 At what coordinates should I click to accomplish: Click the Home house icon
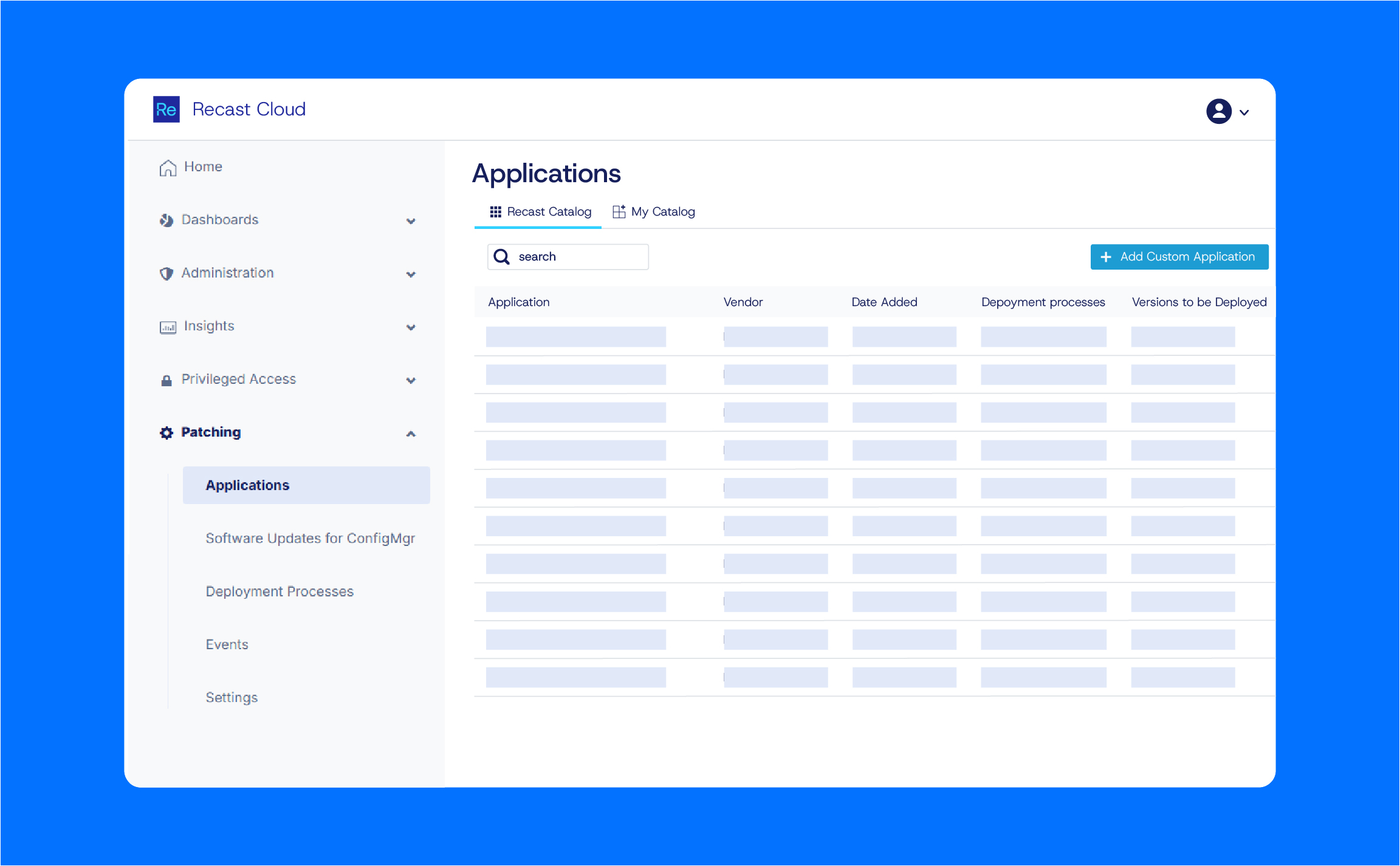click(x=168, y=168)
